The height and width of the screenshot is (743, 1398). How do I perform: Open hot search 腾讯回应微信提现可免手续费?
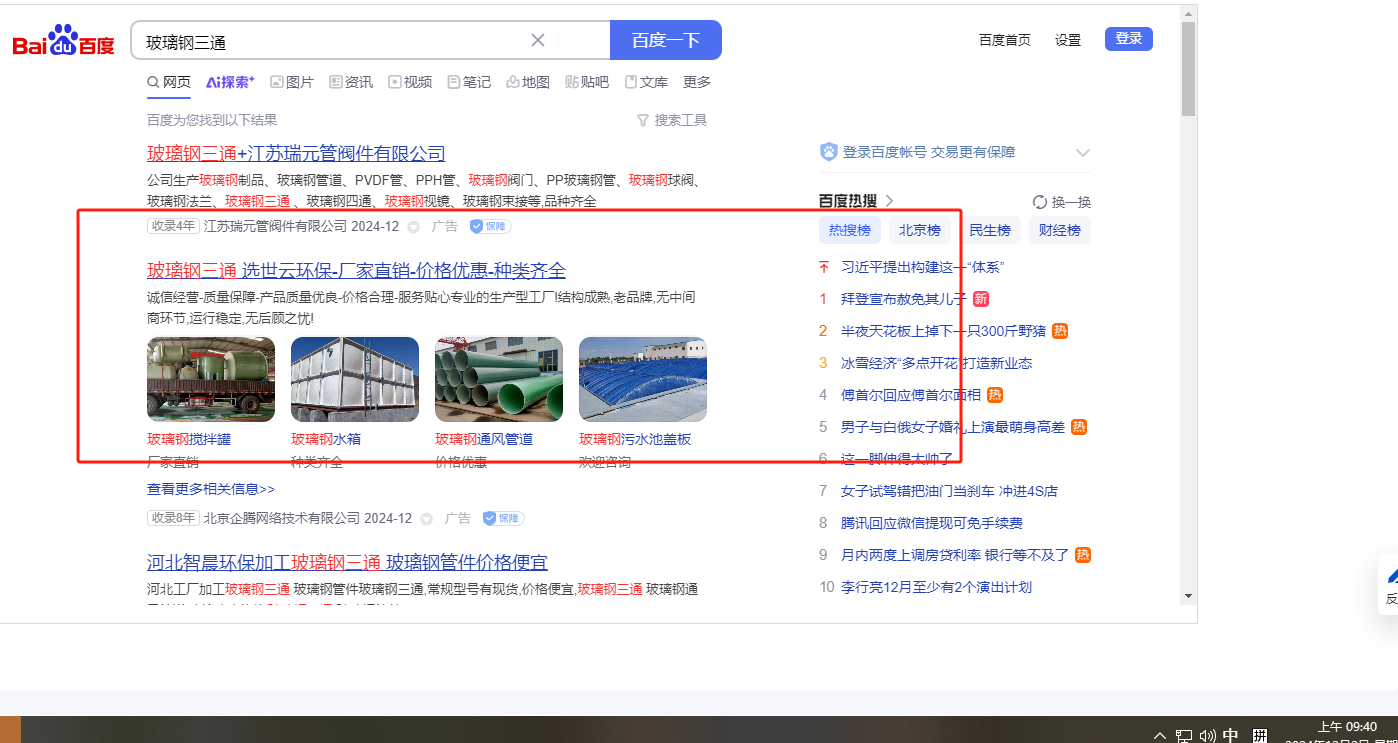pos(932,523)
